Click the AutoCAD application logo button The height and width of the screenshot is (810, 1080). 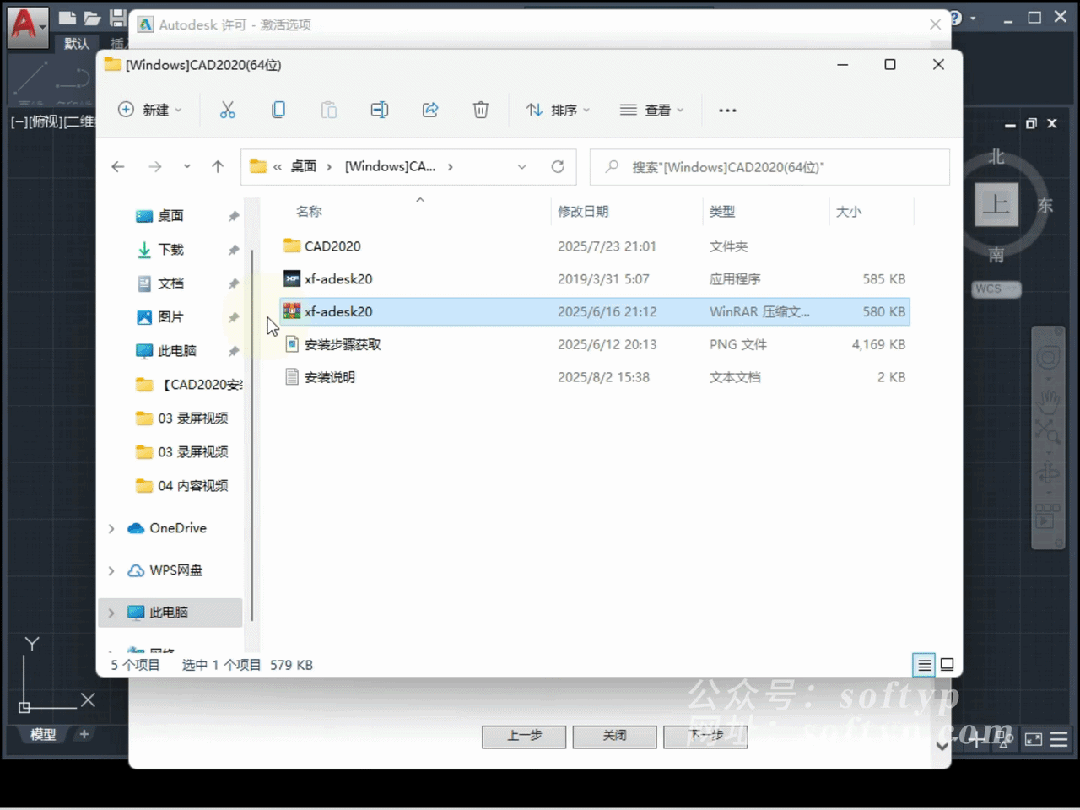click(28, 26)
